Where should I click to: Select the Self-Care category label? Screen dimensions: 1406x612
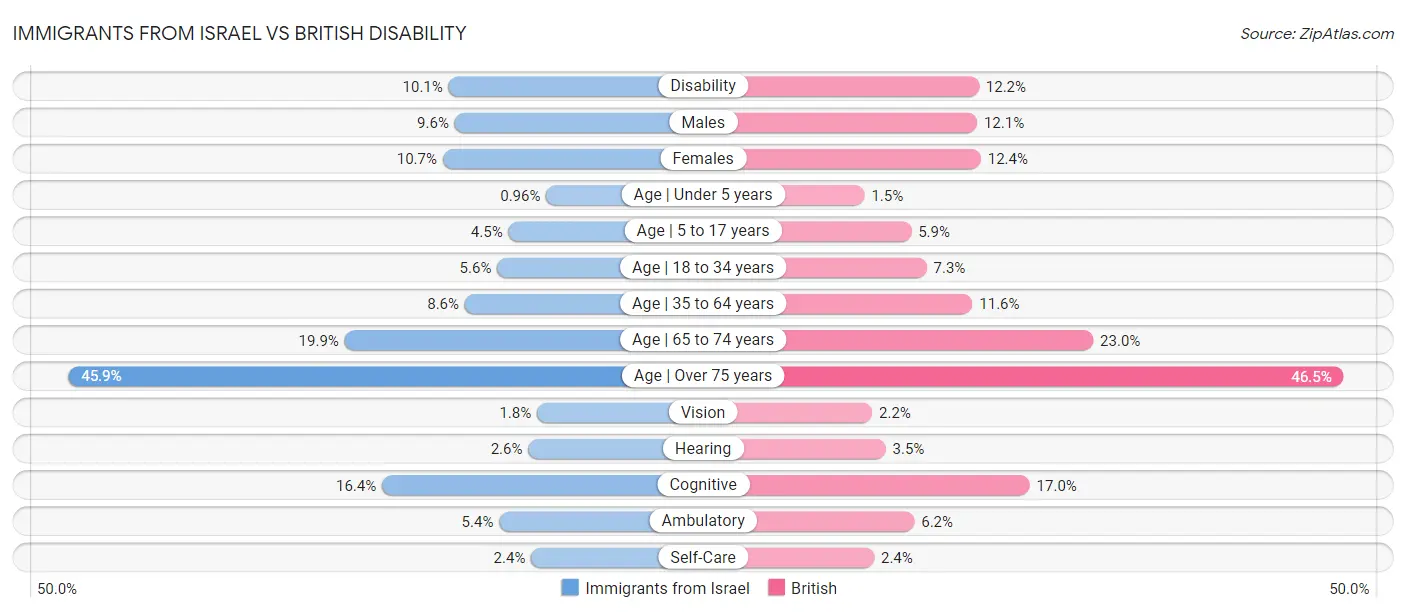point(703,557)
